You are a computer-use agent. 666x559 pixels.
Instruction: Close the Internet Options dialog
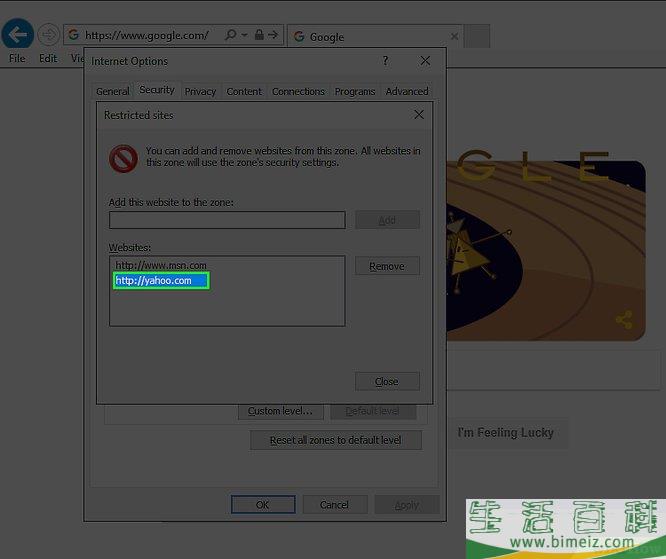(x=425, y=61)
